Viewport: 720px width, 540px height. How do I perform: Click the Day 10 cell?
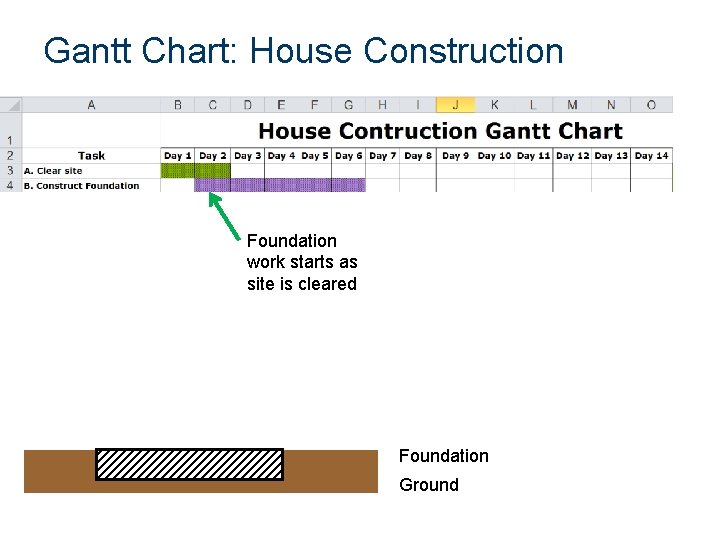click(495, 156)
